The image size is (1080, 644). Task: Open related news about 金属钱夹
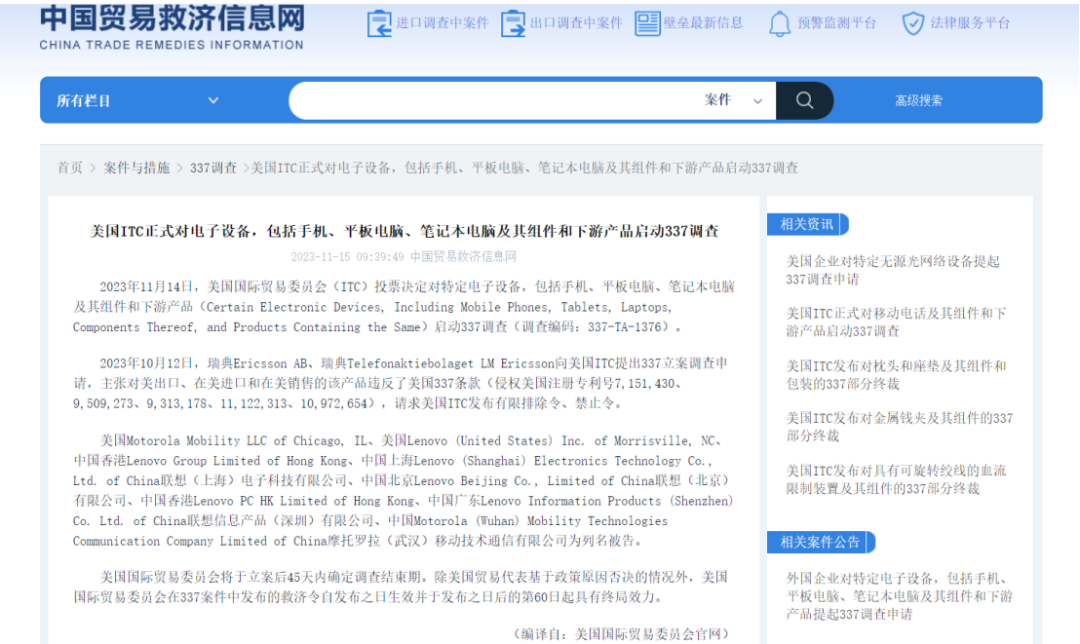[x=900, y=427]
